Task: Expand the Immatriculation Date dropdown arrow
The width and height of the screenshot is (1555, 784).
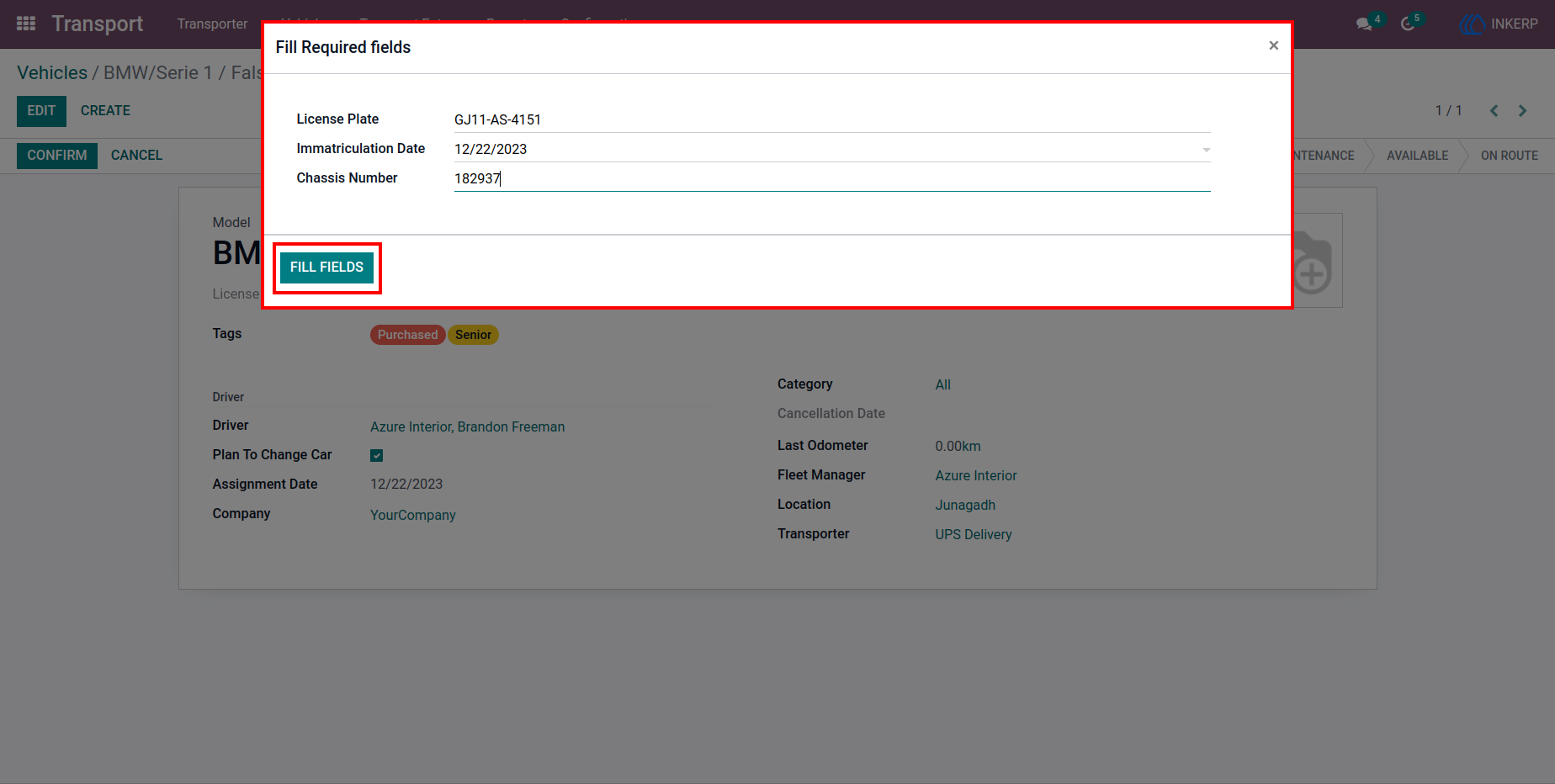Action: click(1206, 150)
